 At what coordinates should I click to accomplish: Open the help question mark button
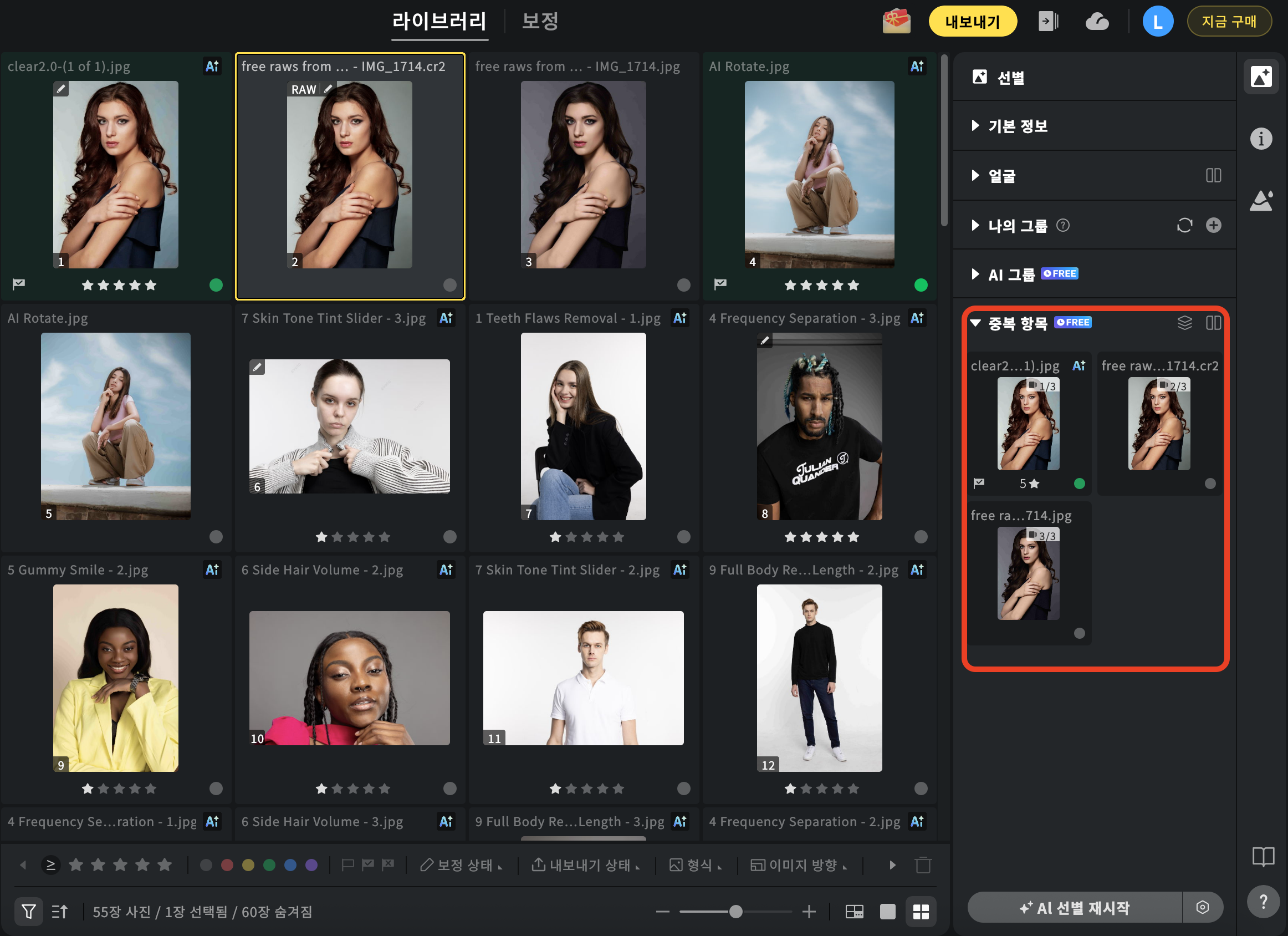pos(1263,902)
